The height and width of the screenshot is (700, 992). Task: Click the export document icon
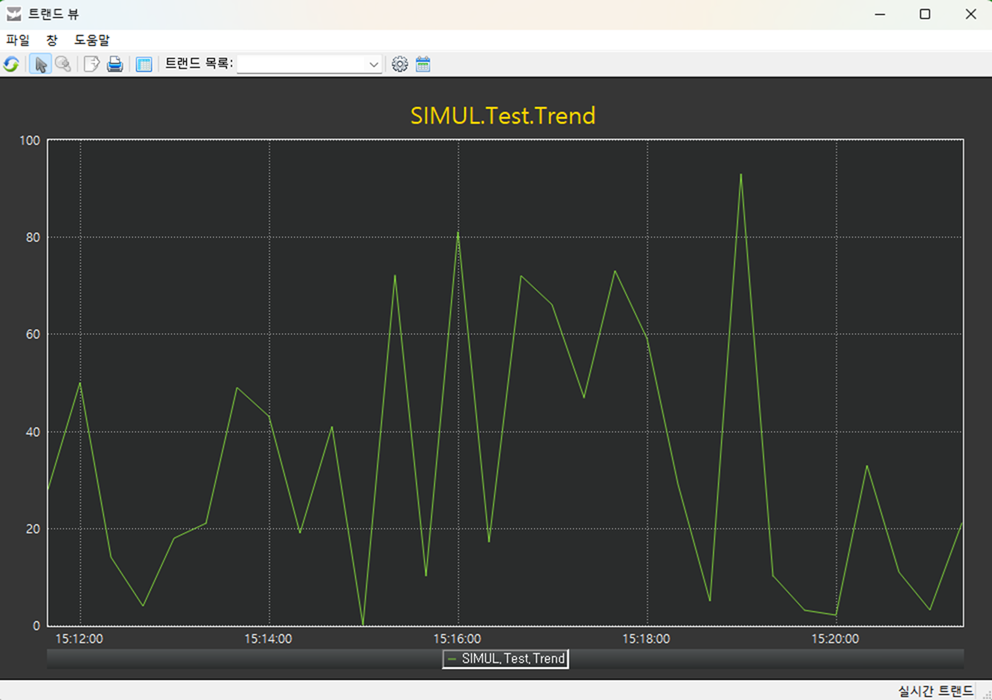(92, 64)
